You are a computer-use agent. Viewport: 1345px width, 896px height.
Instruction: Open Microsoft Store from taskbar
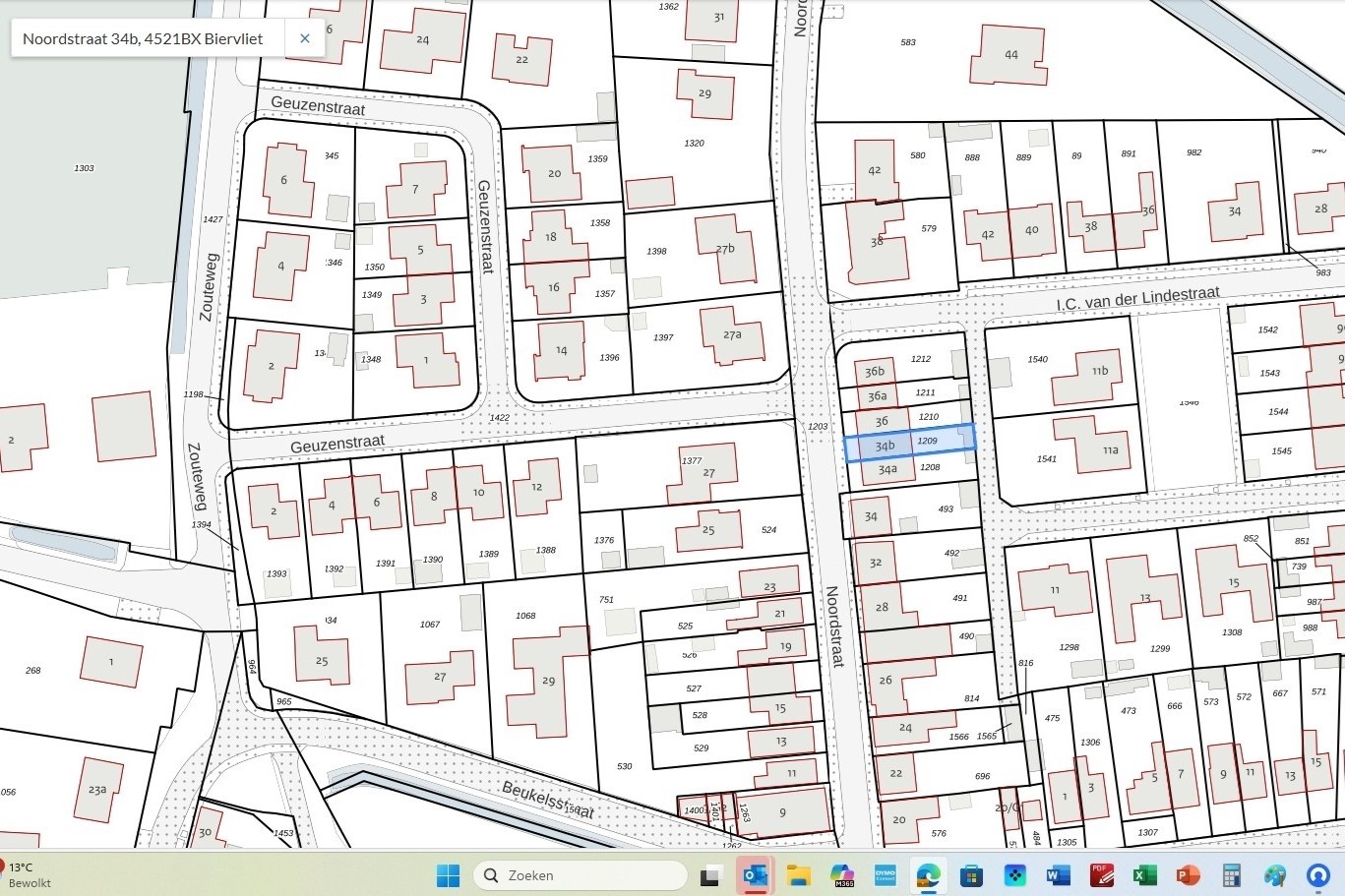tap(971, 875)
